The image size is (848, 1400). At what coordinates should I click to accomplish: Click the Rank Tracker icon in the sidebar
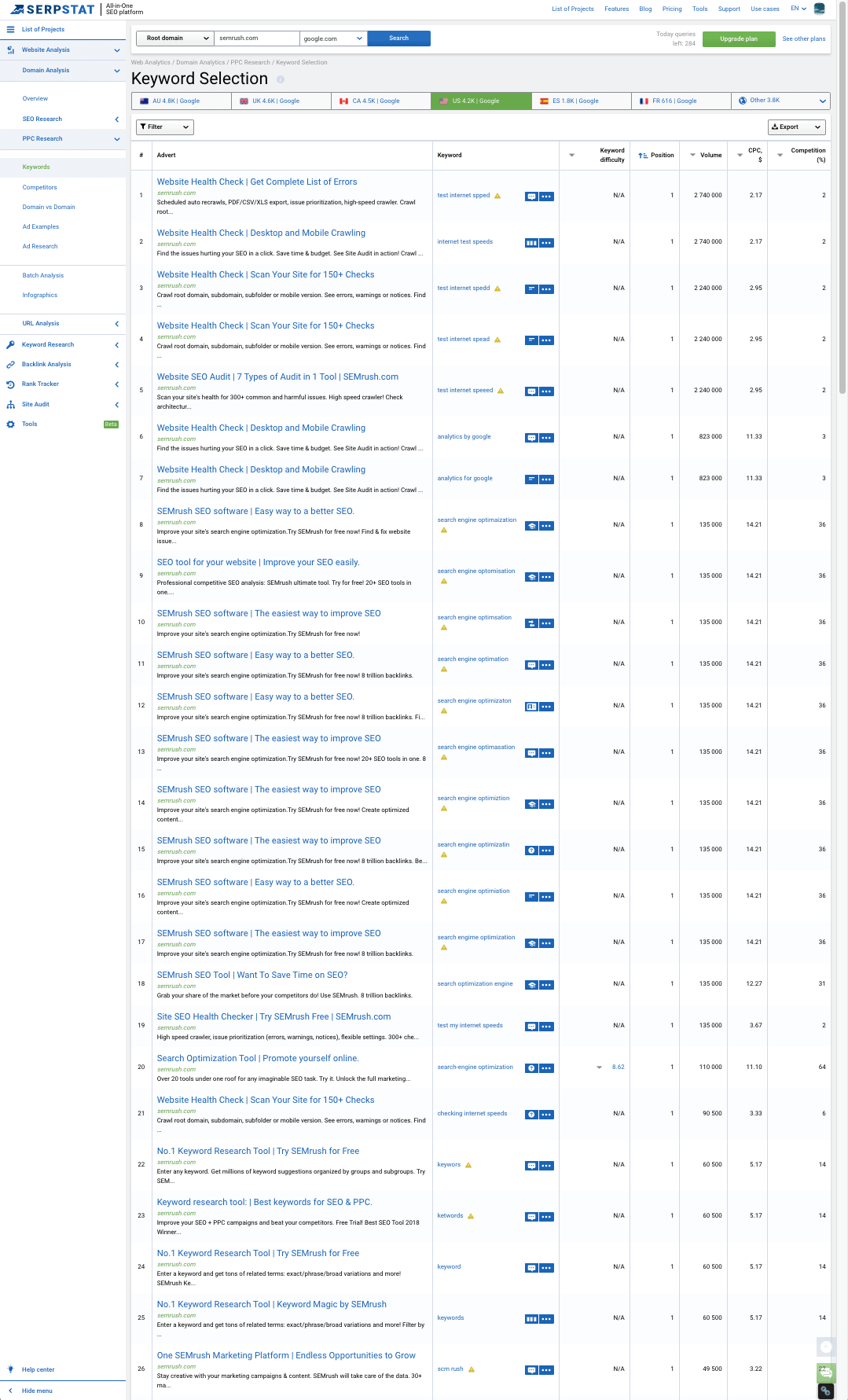[10, 384]
